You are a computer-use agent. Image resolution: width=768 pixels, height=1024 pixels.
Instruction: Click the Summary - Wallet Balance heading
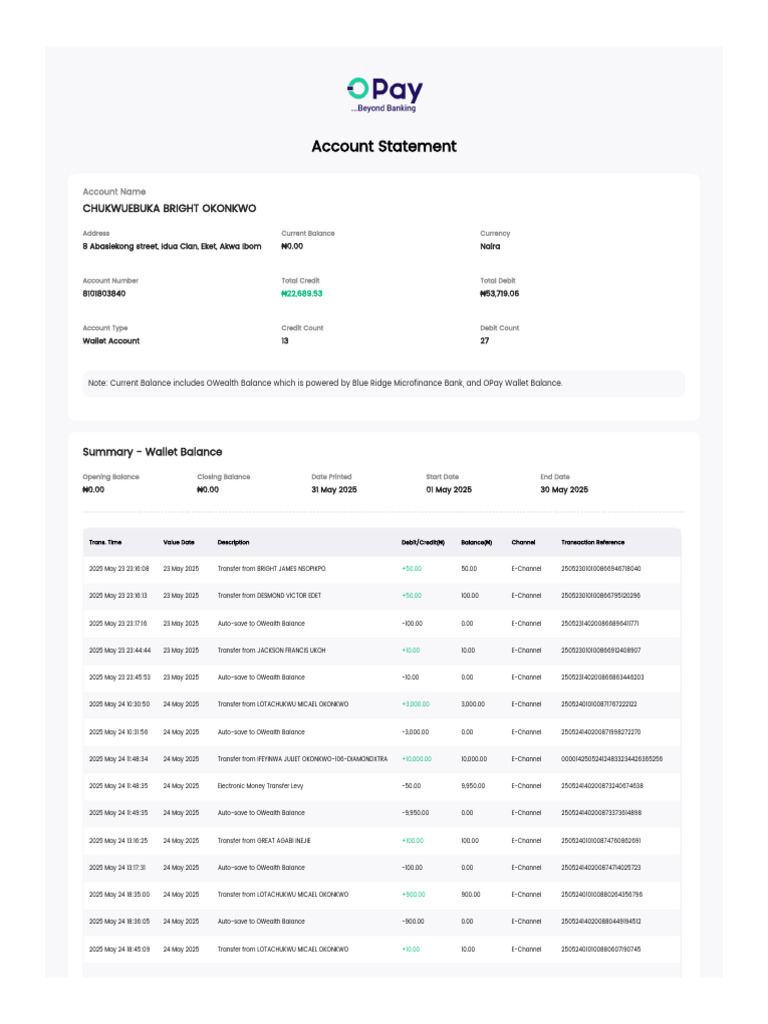[152, 452]
